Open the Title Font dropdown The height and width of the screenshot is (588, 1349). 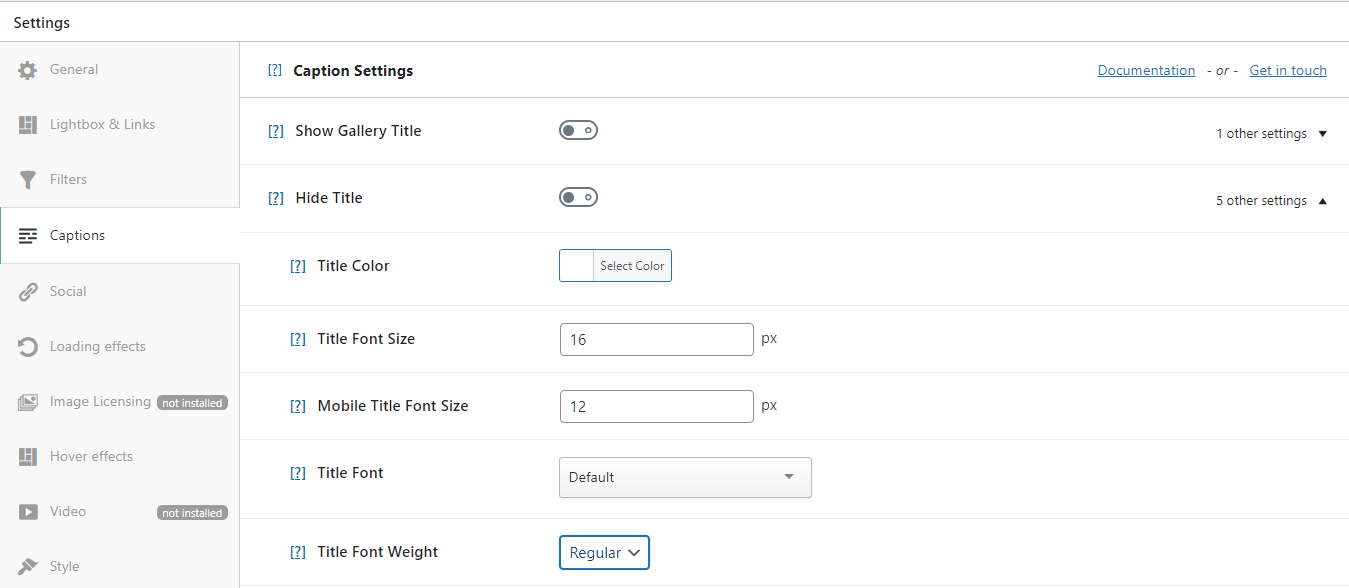coord(685,477)
